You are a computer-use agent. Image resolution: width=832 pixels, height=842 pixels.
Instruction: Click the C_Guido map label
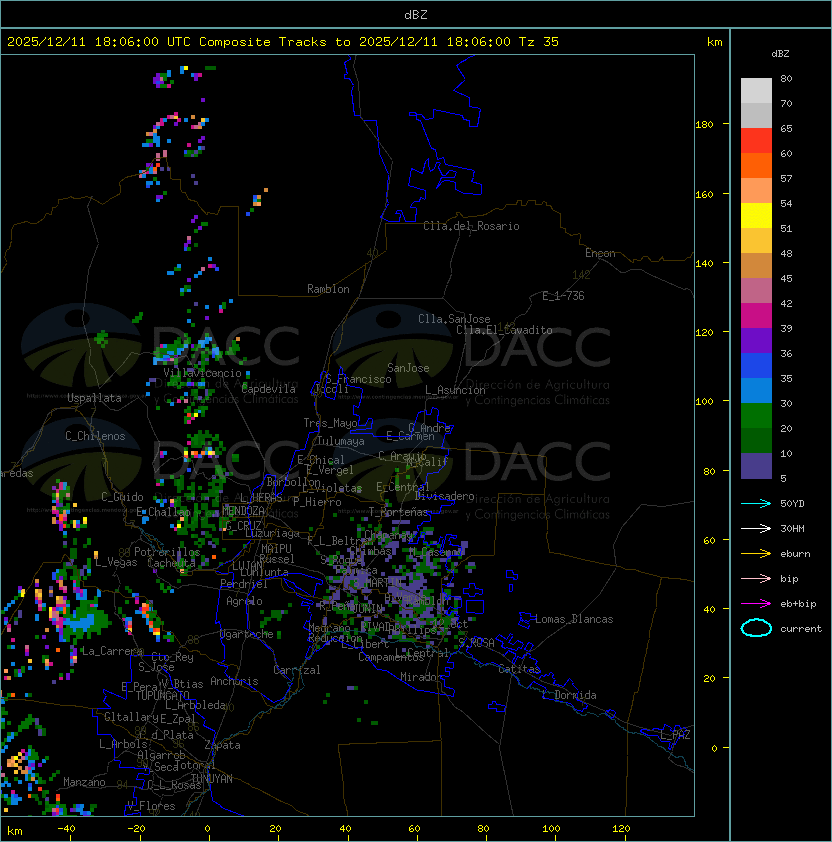tap(122, 497)
